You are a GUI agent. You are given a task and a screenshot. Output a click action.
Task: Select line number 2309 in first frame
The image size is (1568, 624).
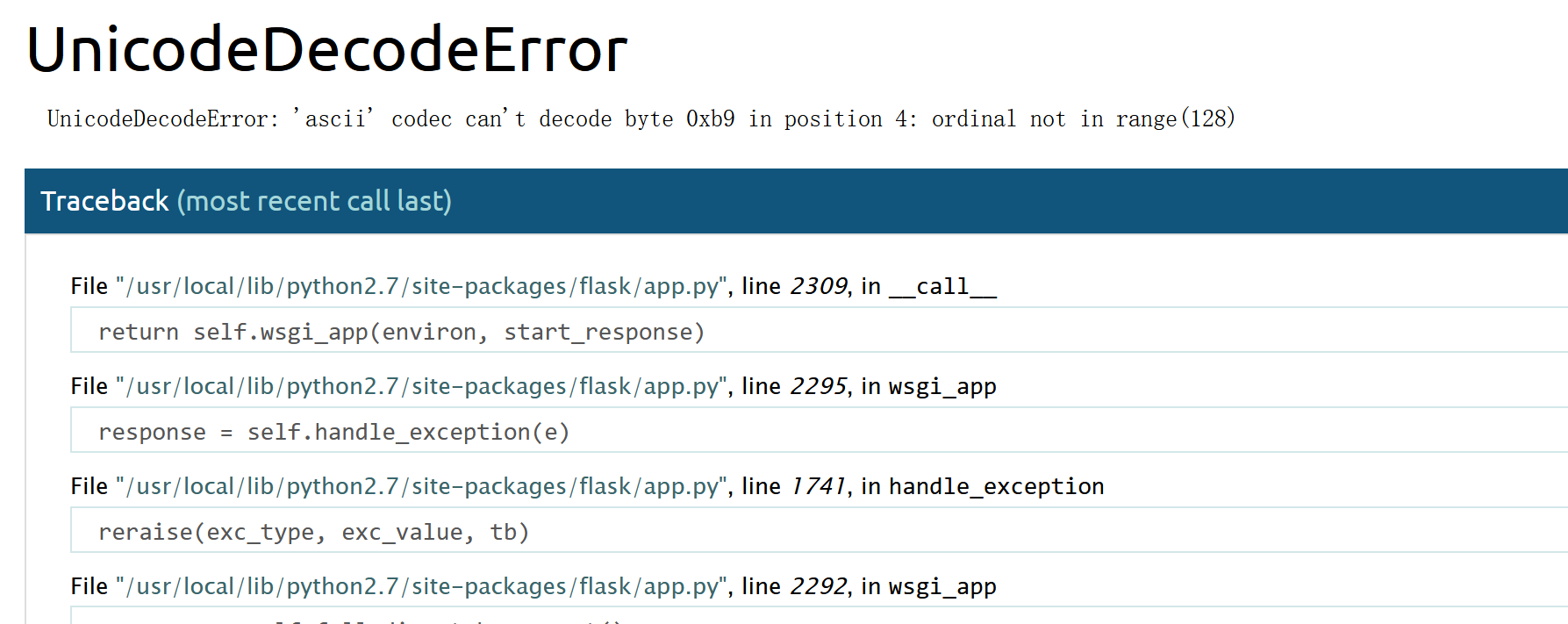819,286
